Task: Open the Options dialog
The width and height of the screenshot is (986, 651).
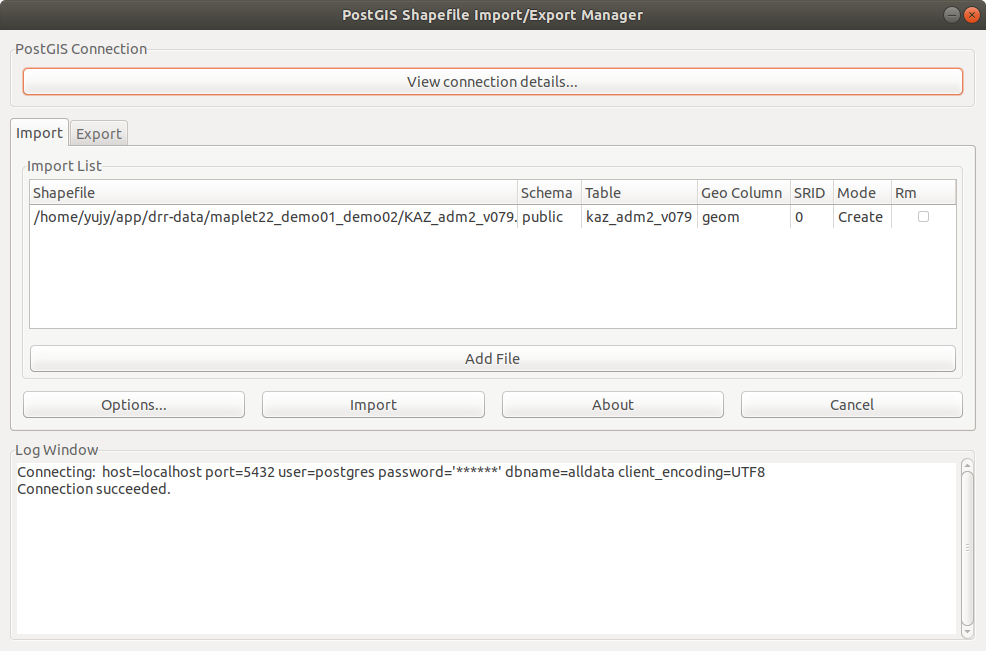Action: 134,405
